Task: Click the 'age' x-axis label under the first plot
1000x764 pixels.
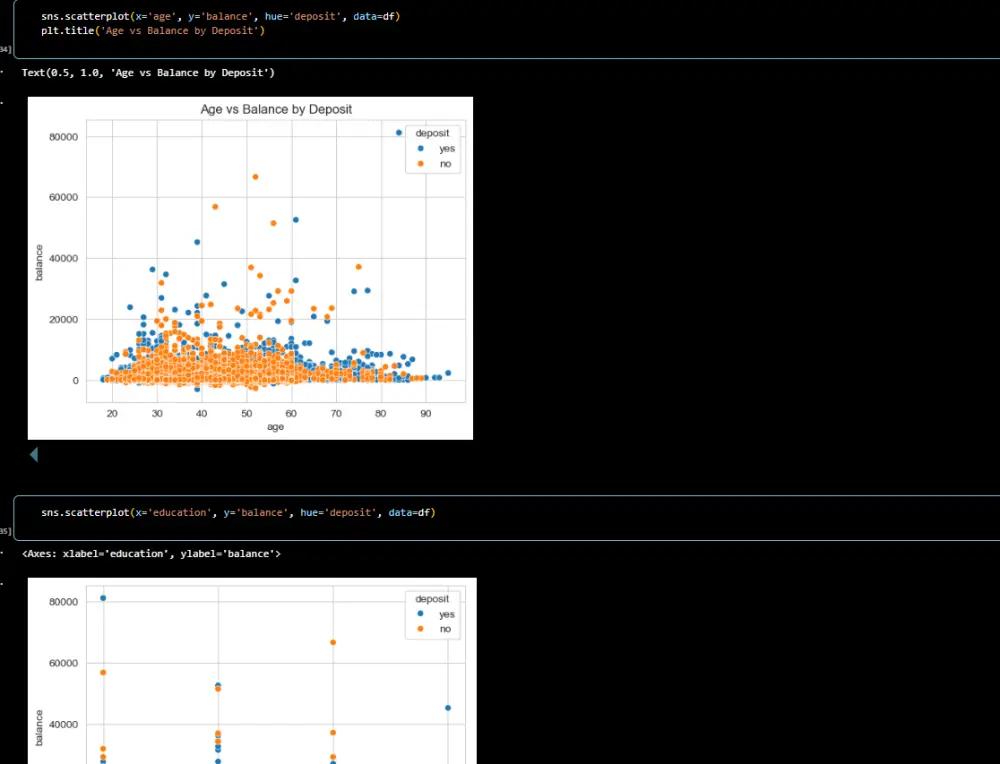Action: click(x=276, y=427)
